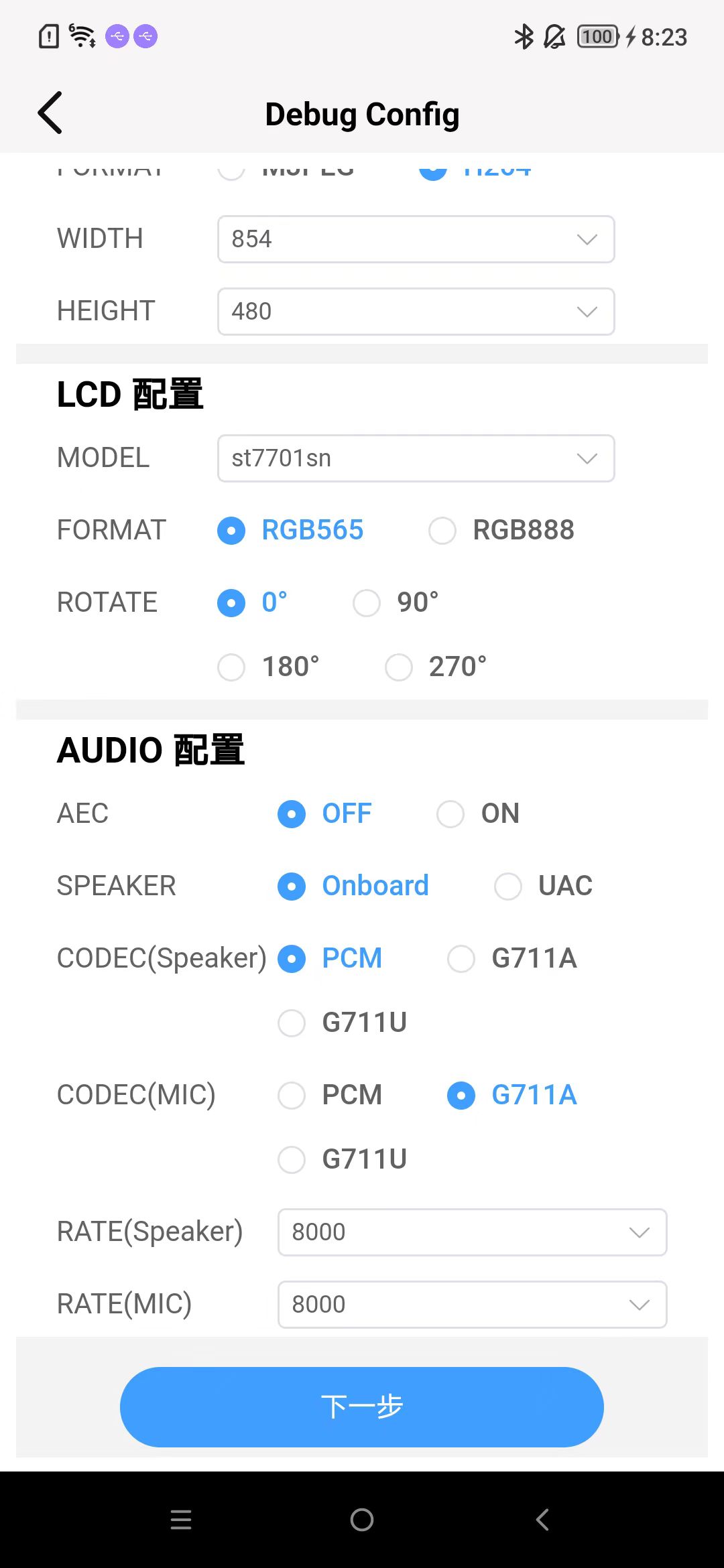Turn AEC ON
Screen dimensions: 724x1568
tap(450, 814)
